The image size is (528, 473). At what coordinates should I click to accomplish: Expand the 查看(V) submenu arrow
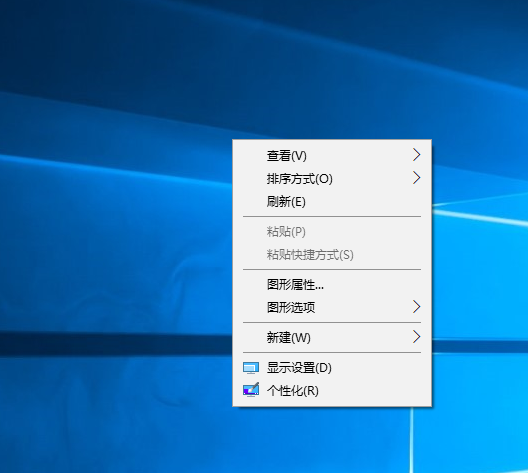pyautogui.click(x=417, y=155)
